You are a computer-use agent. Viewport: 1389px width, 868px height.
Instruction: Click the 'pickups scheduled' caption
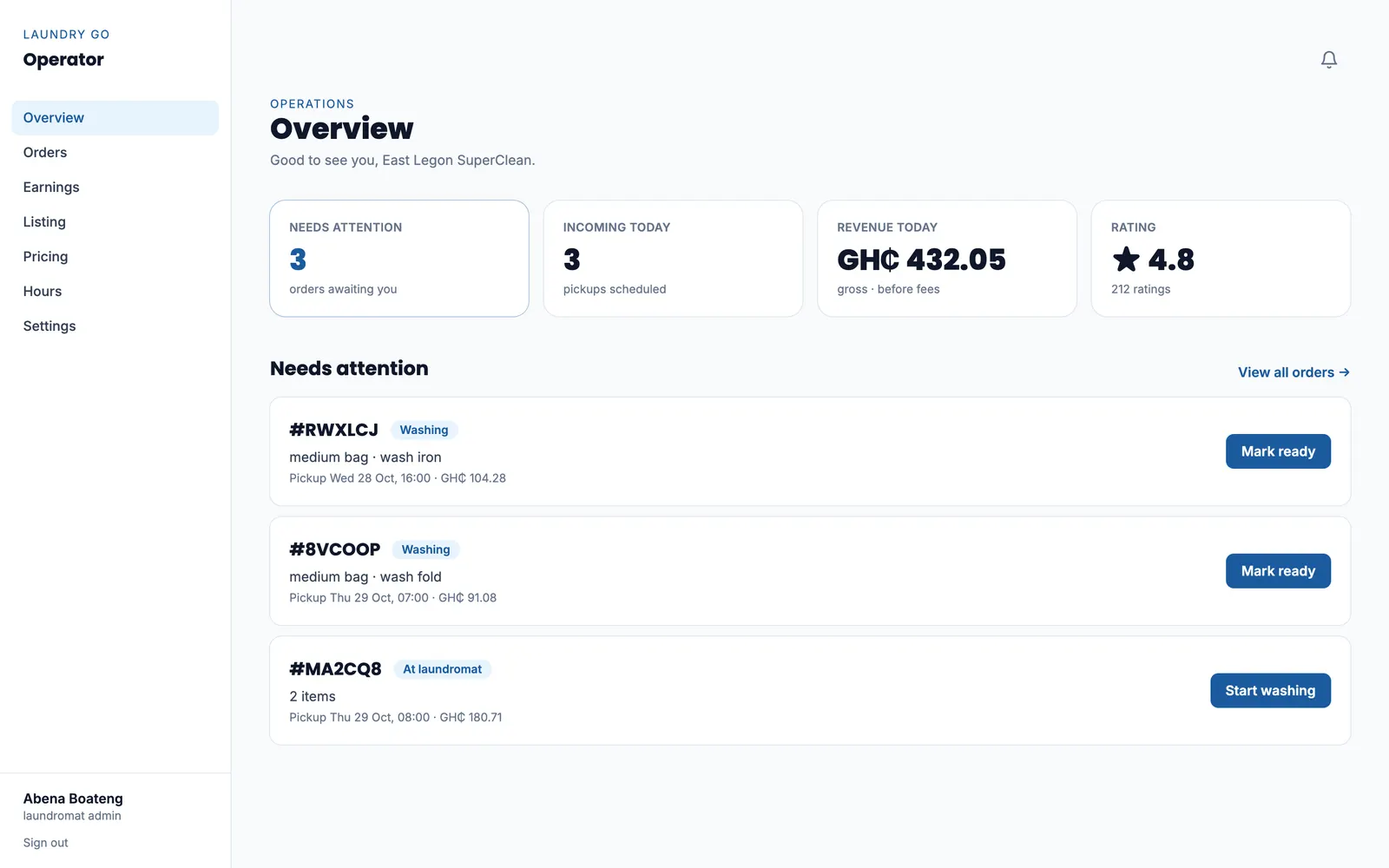(x=615, y=289)
